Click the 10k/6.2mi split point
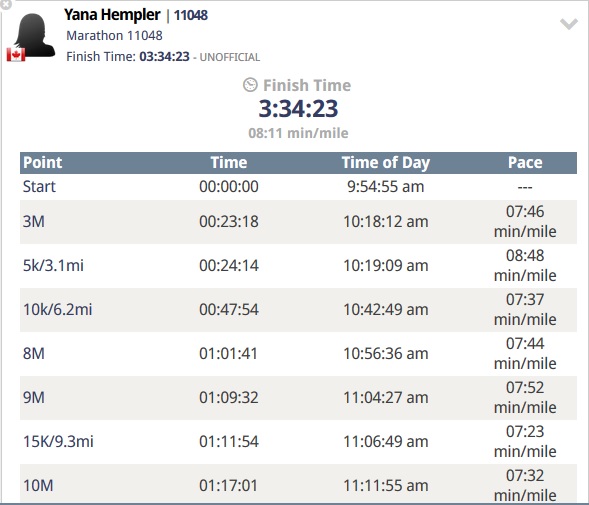 click(x=57, y=310)
